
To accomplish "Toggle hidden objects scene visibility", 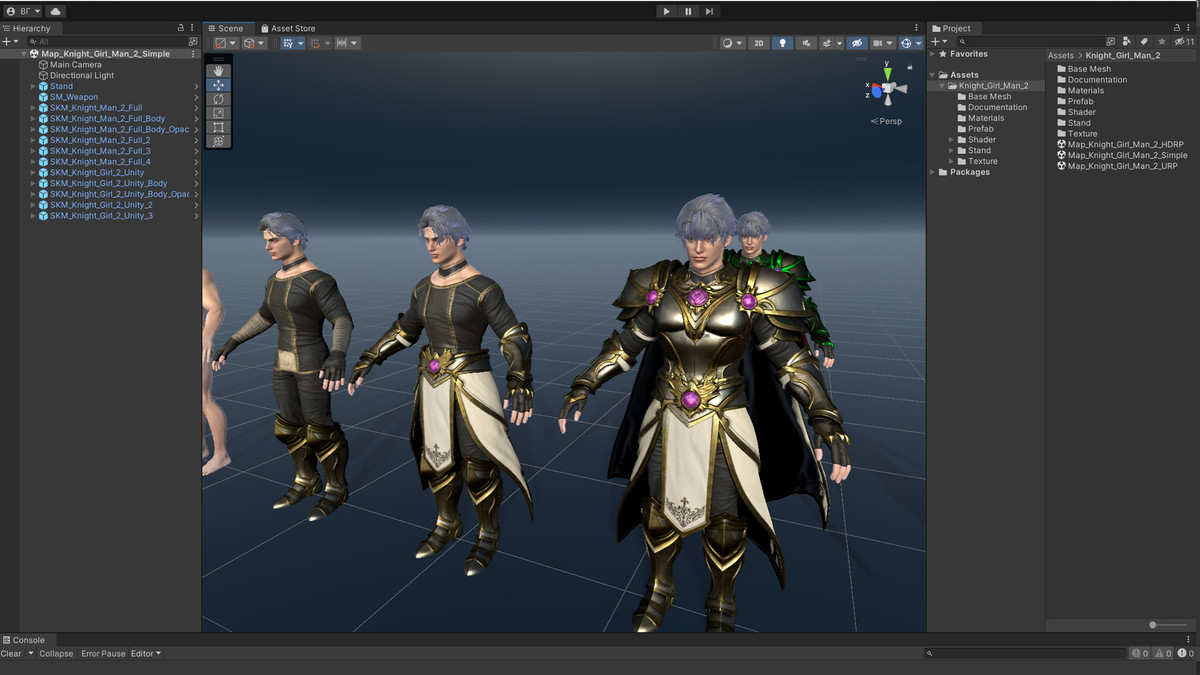I will 857,43.
